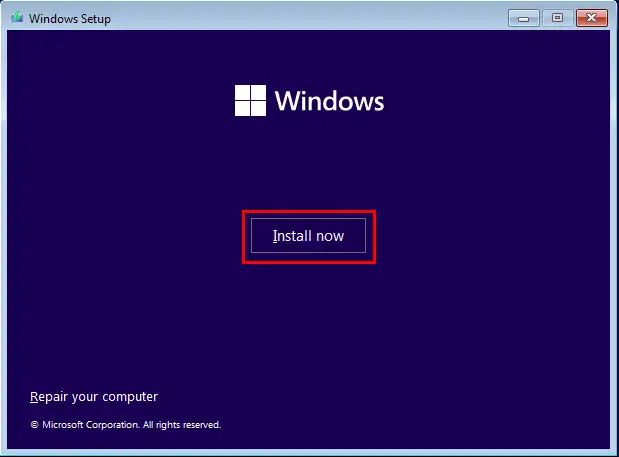
Task: Open the Repair your computer link
Action: pos(94,397)
